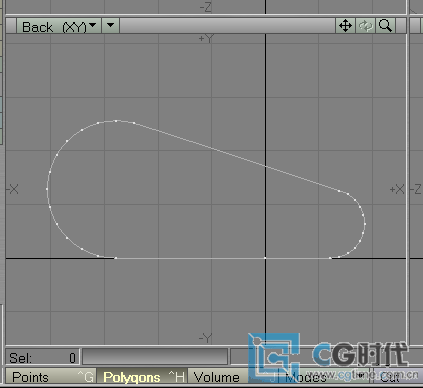This screenshot has height=388, width=423.
Task: Click the info bar next to Sel
Action: 155,357
